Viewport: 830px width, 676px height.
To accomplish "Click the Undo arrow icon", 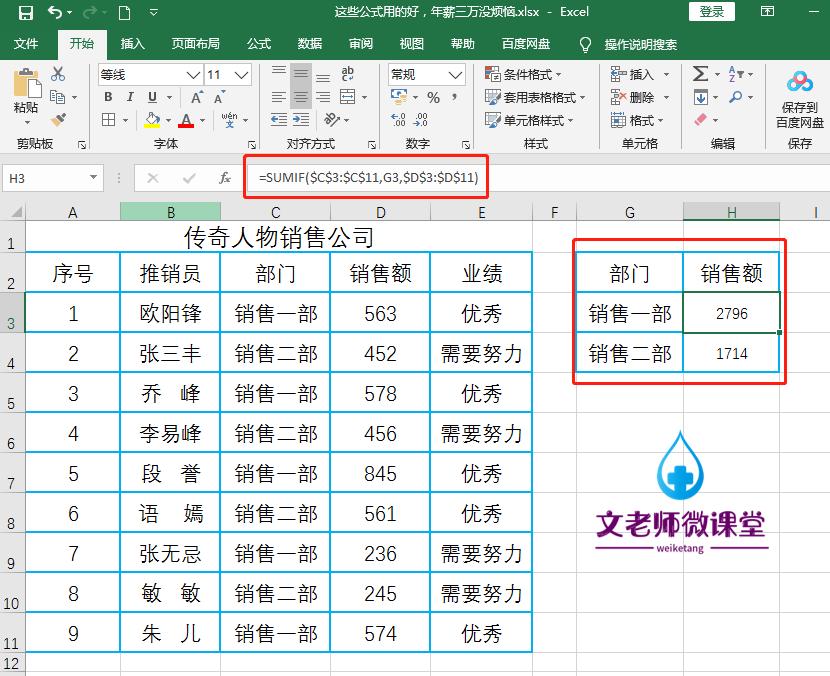I will coord(56,12).
